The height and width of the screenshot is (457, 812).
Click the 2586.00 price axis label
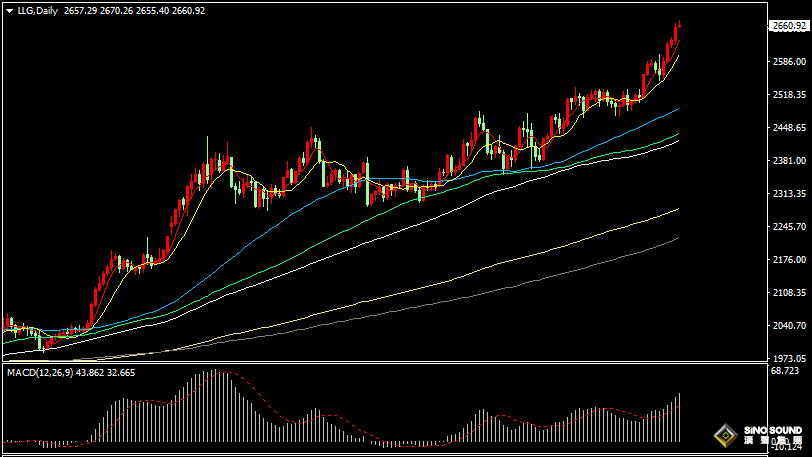tap(789, 62)
